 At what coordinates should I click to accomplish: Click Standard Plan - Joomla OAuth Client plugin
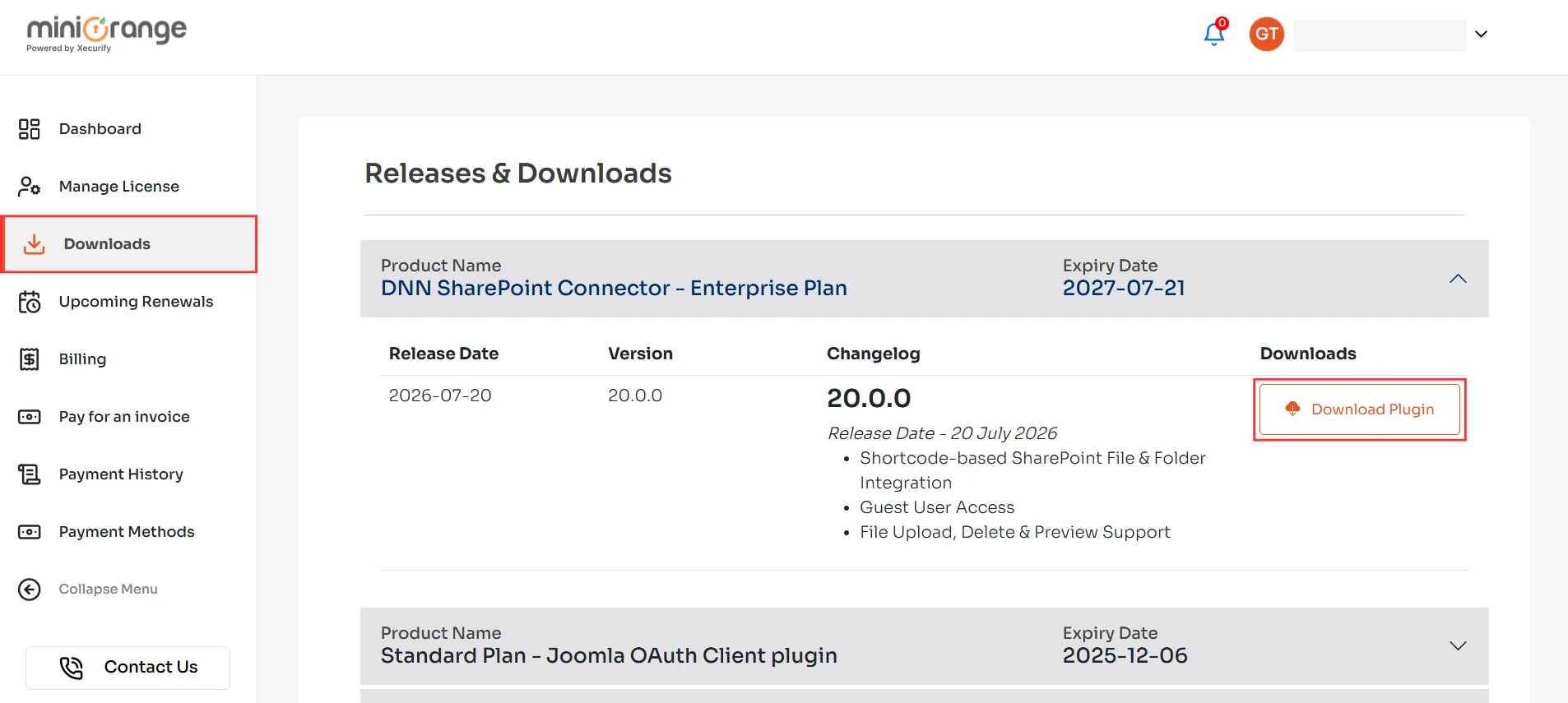click(x=609, y=655)
